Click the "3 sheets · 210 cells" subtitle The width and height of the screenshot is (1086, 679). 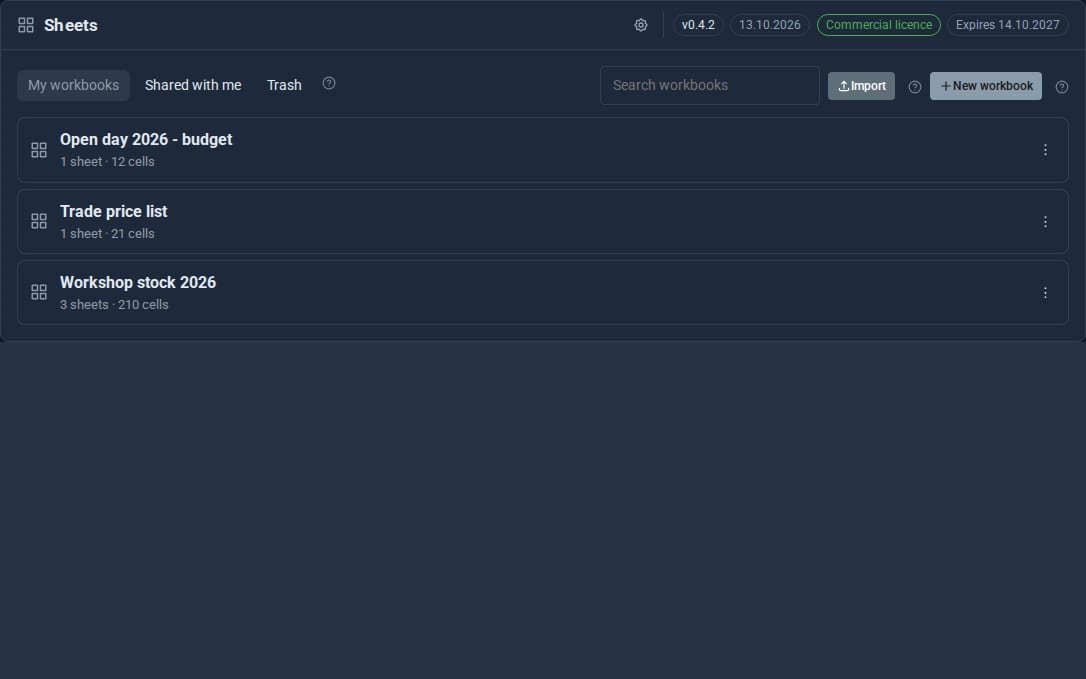click(114, 304)
